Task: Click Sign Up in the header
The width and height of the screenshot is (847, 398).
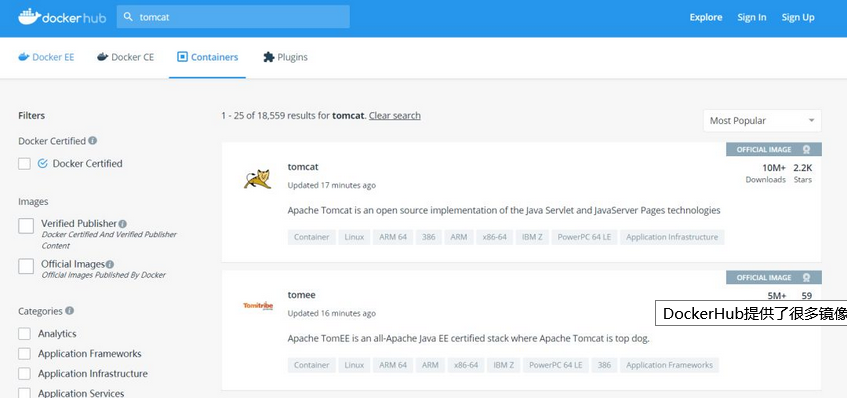Action: [x=798, y=17]
